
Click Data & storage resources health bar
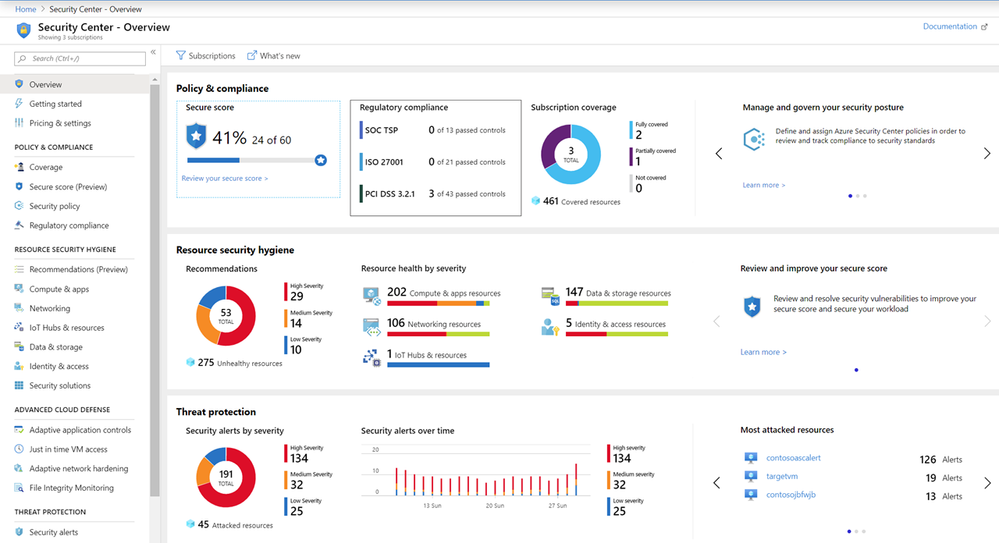[x=617, y=304]
